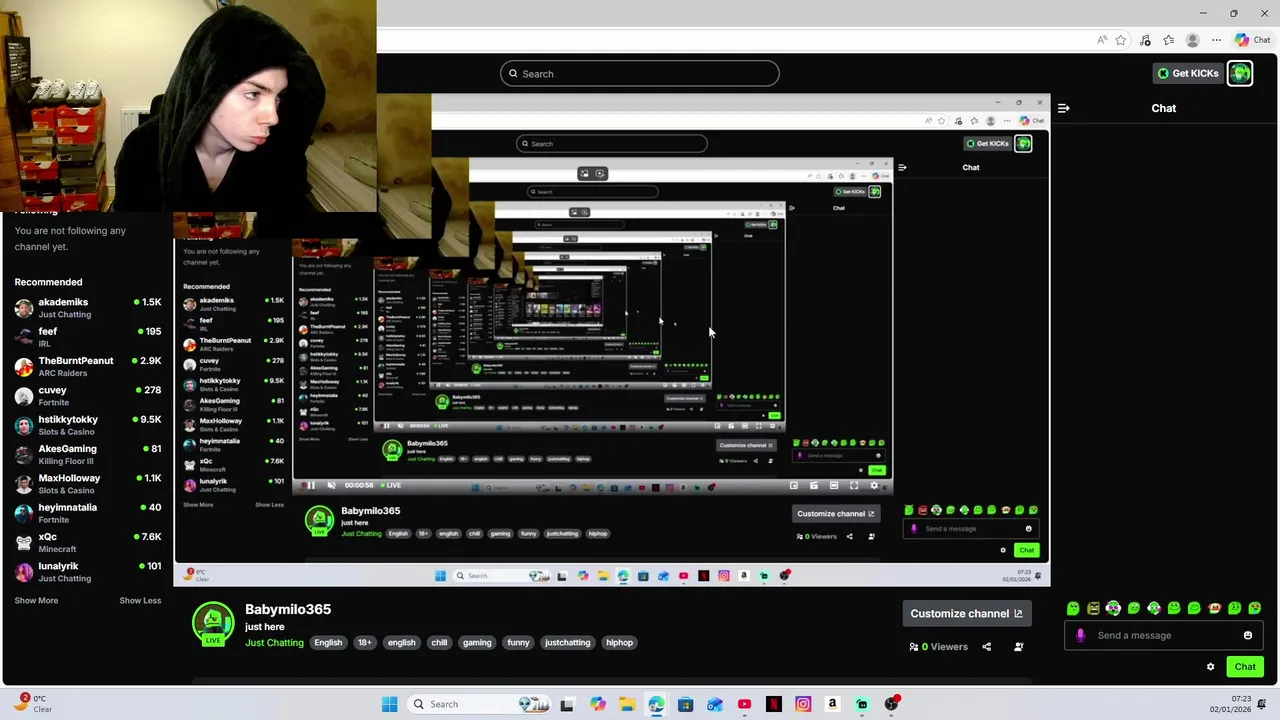Open TheBurntPeanut recommended channel

87,366
